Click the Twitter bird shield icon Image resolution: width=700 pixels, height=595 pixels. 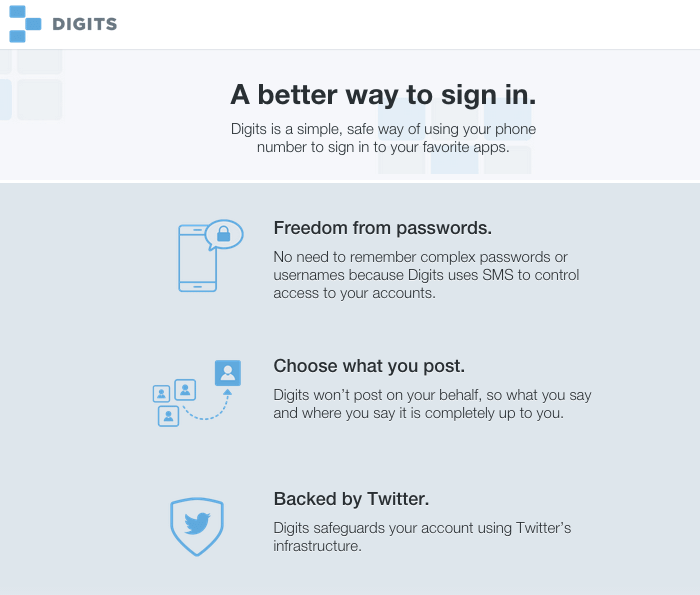[x=197, y=527]
